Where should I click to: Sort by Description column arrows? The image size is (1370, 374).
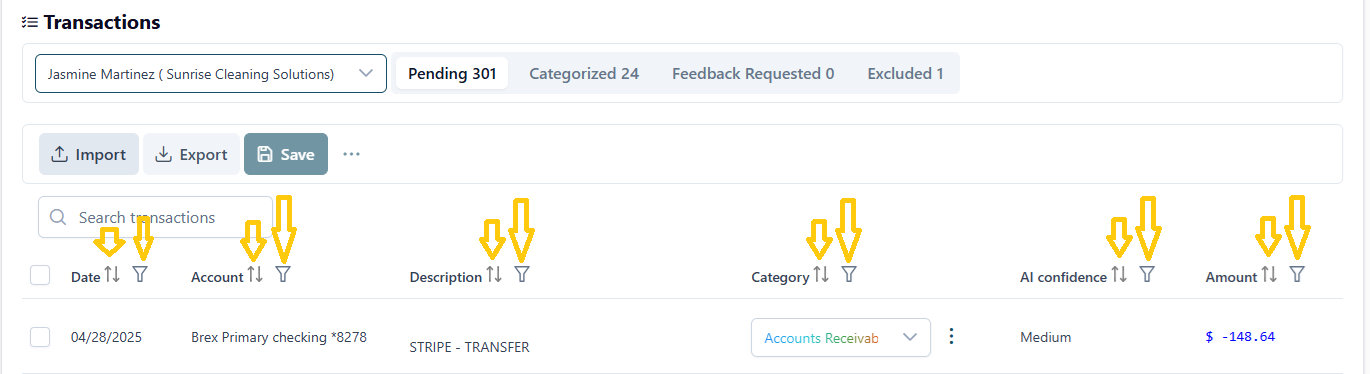pyautogui.click(x=494, y=275)
